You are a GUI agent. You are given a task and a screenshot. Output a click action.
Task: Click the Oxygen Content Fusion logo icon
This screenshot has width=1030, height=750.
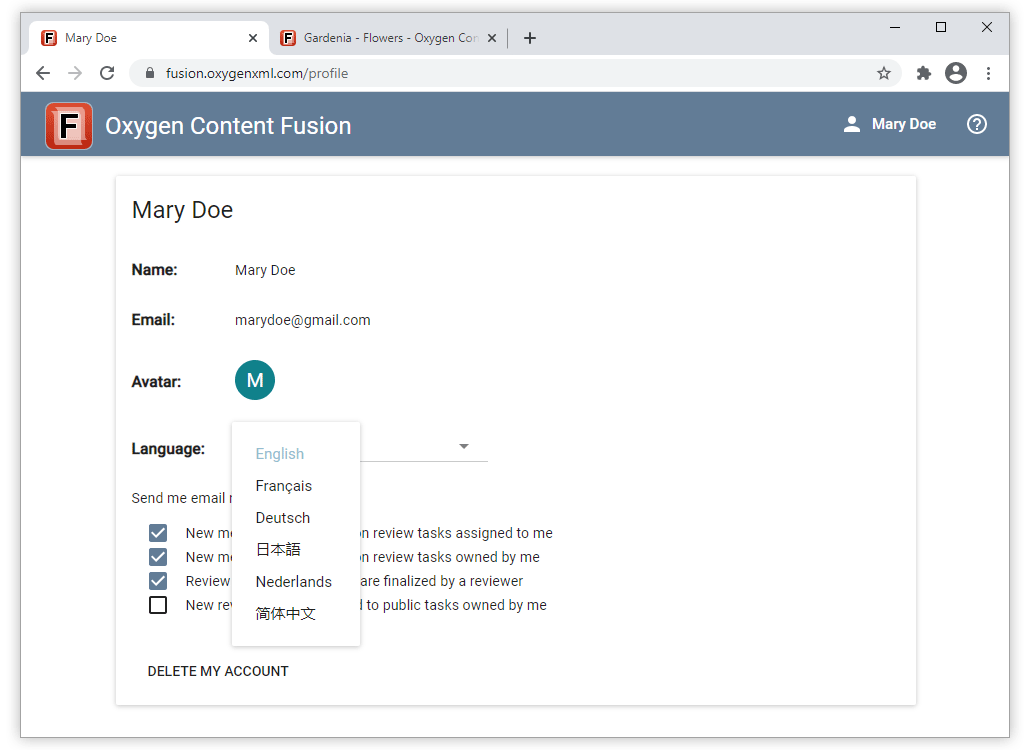click(x=69, y=125)
